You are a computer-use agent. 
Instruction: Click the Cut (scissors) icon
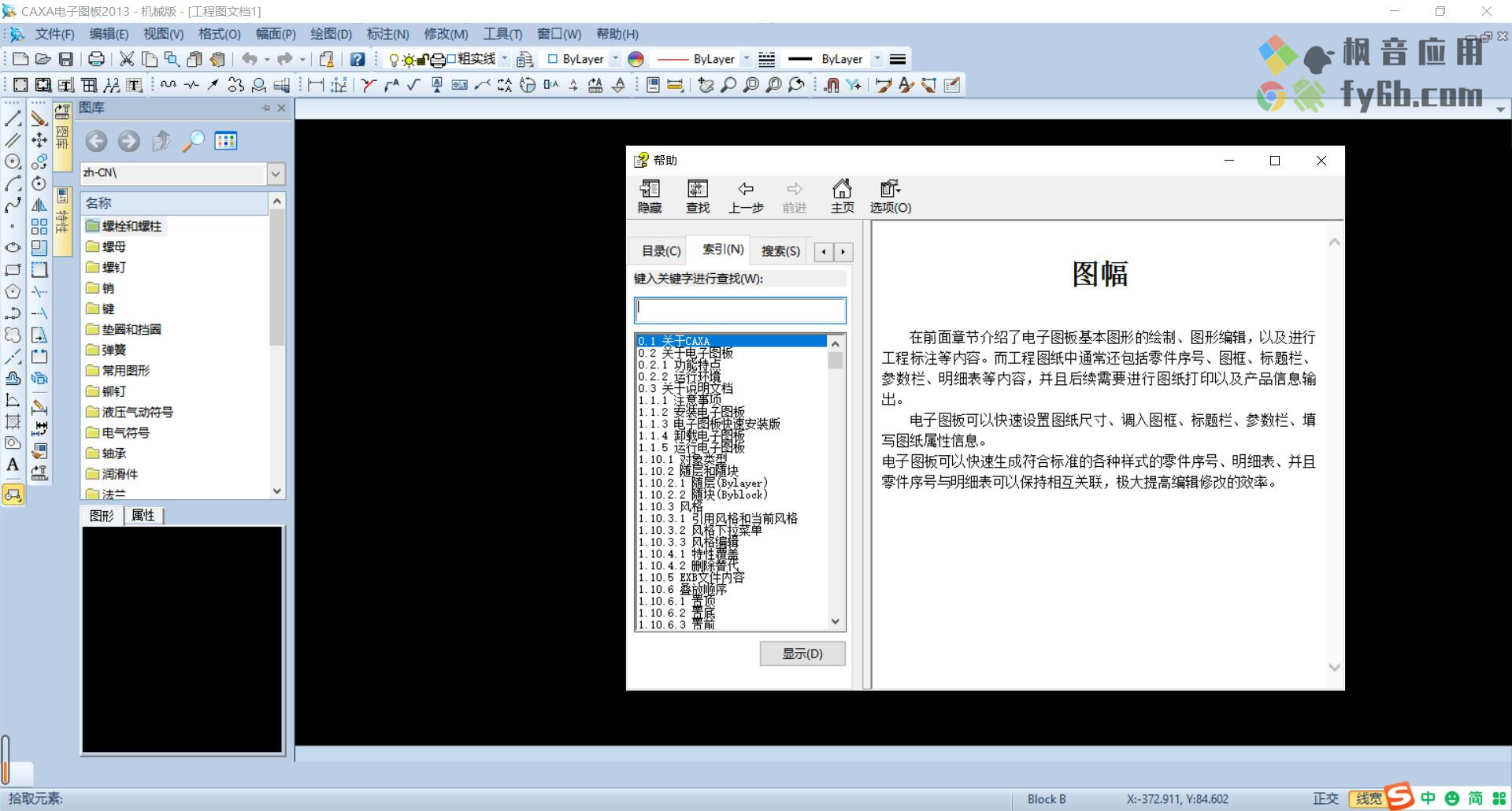(x=126, y=59)
